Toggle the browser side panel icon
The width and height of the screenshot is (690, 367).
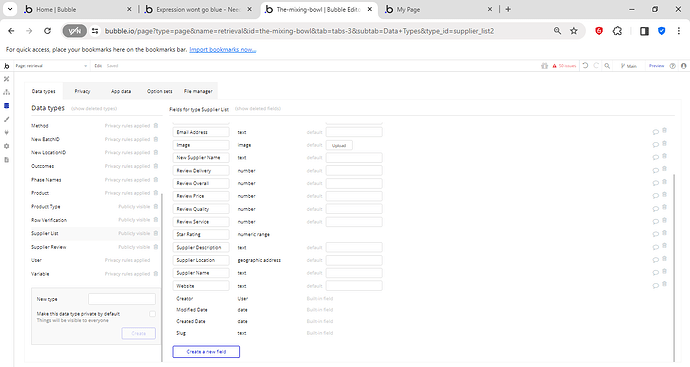(644, 31)
